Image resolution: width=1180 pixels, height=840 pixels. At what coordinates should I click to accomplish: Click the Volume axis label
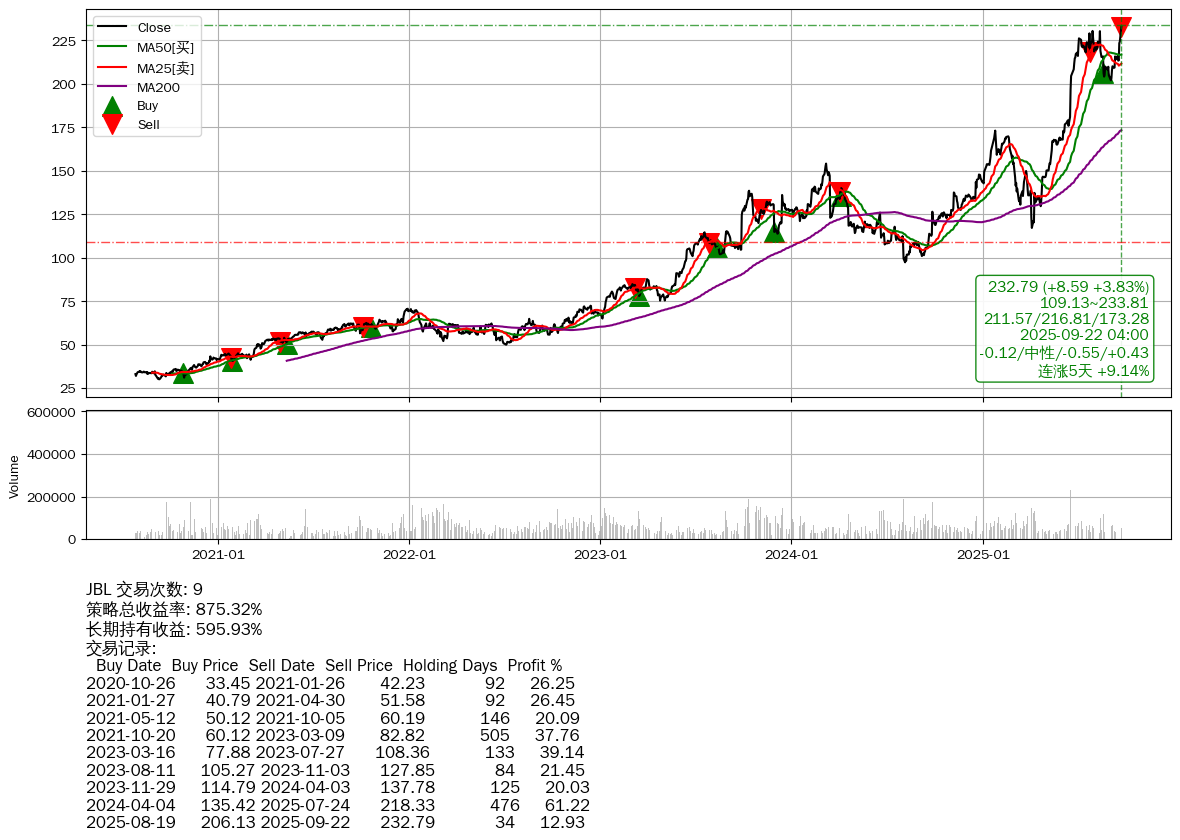[14, 476]
